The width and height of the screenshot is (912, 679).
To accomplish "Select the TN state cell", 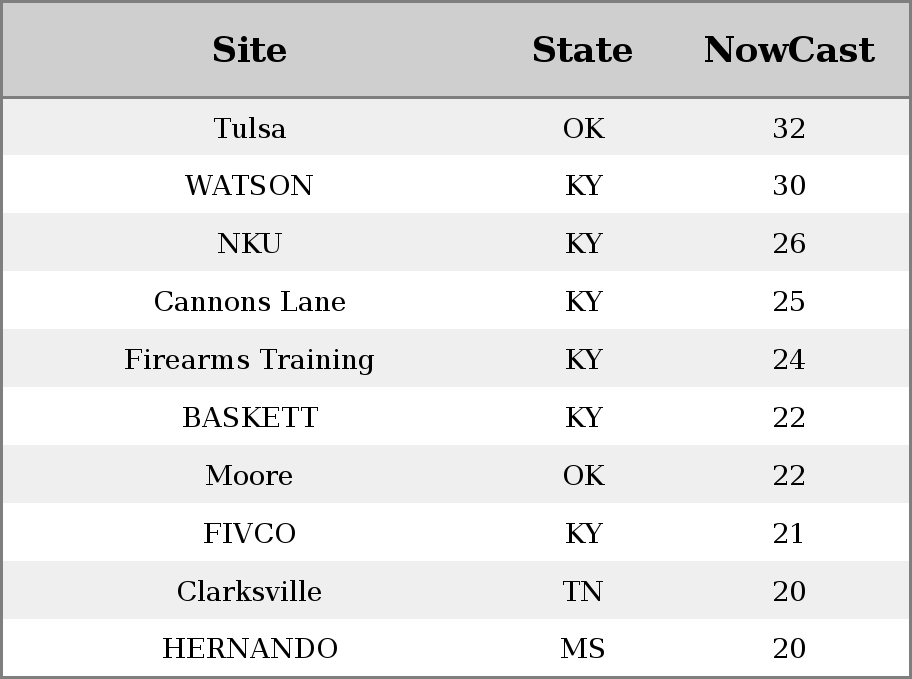I will 582,591.
